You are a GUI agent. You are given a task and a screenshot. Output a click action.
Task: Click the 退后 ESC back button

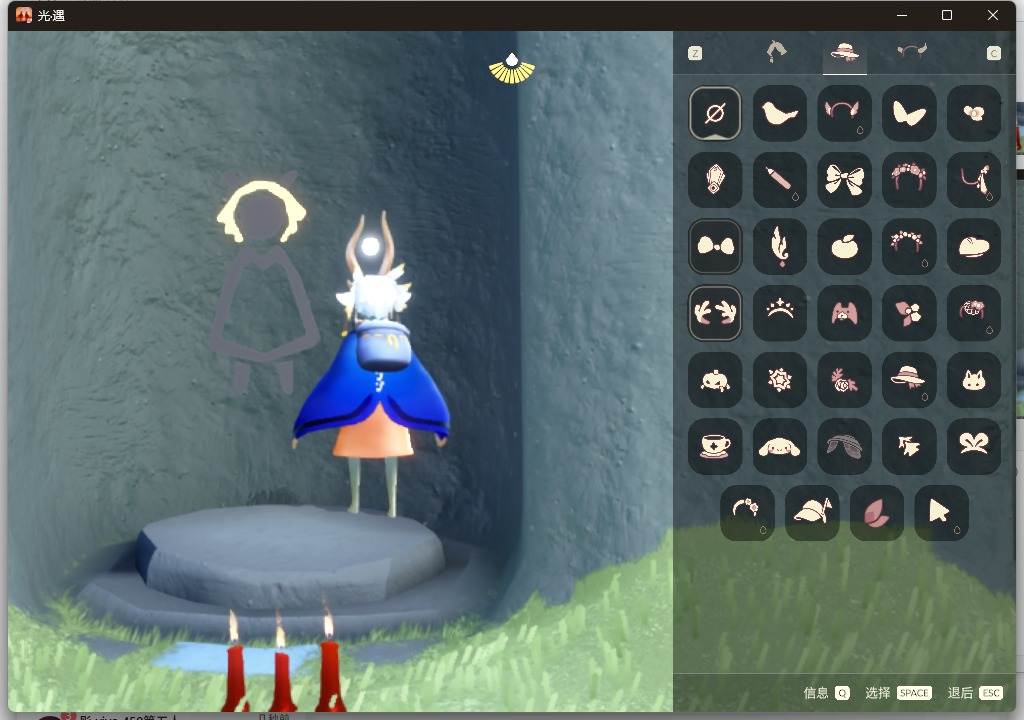(975, 693)
